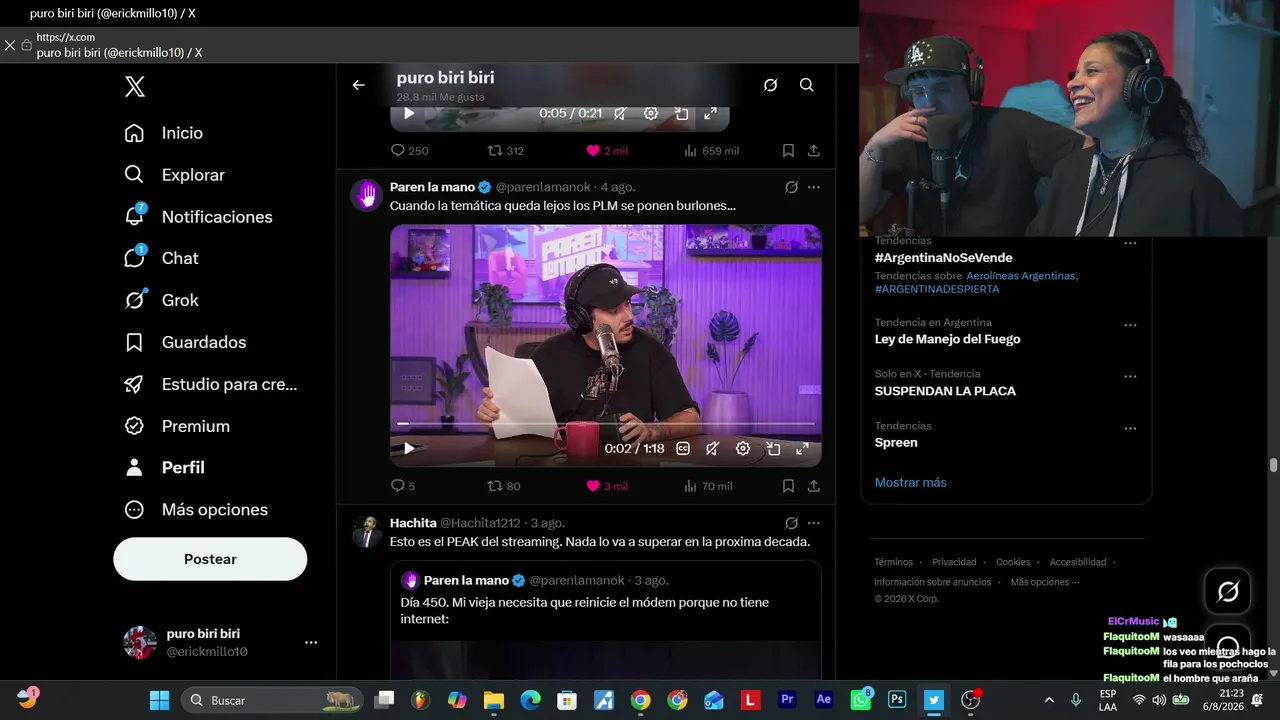Viewport: 1280px width, 720px height.
Task: Open the Spreen trend
Action: pos(896,442)
